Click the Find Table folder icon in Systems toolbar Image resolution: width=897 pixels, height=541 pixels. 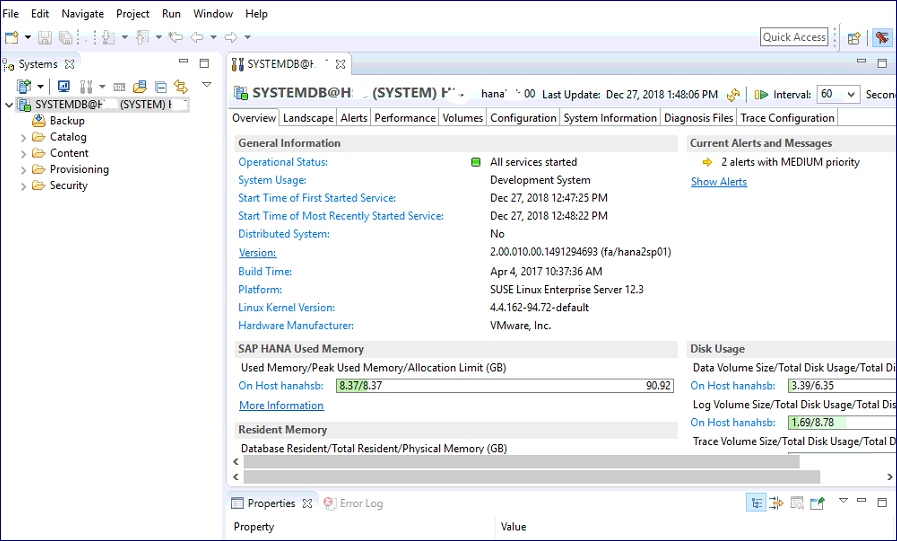(140, 86)
